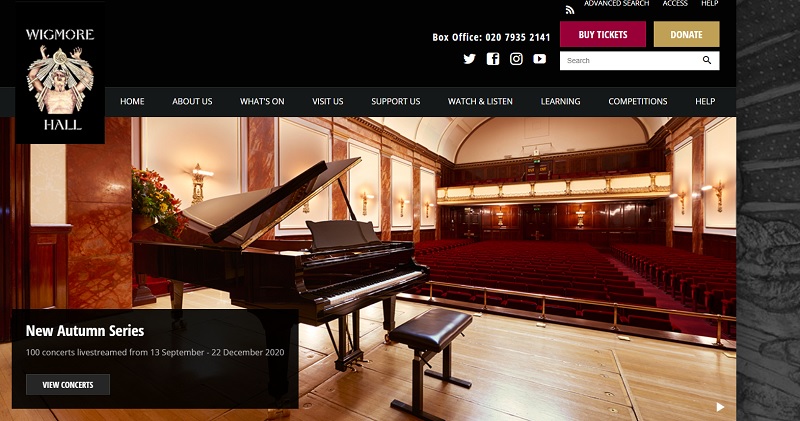Click the Donate button
Viewport: 800px width, 421px height.
pyautogui.click(x=687, y=34)
